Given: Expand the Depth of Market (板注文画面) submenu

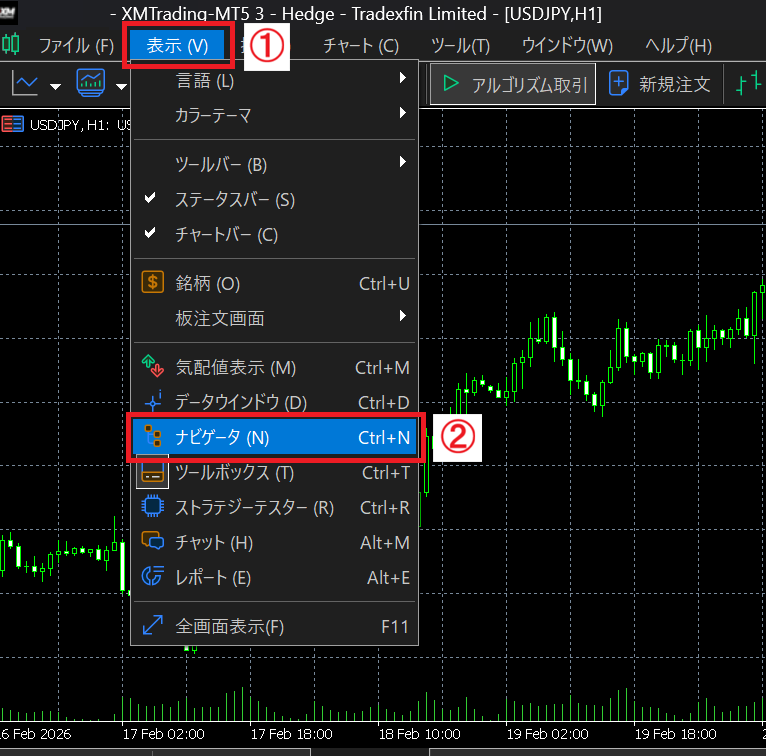Looking at the screenshot, I should pyautogui.click(x=273, y=318).
